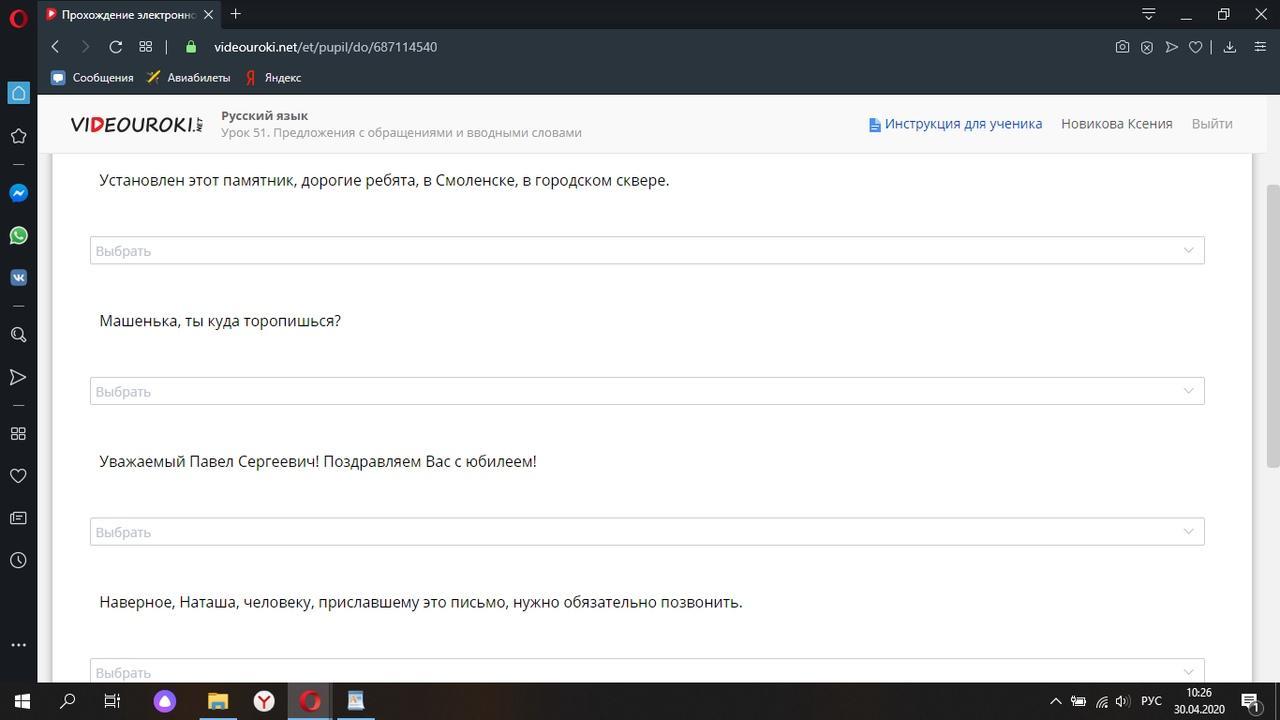1280x720 pixels.
Task: Open the four-squares grid icon in sidebar
Action: (x=18, y=434)
